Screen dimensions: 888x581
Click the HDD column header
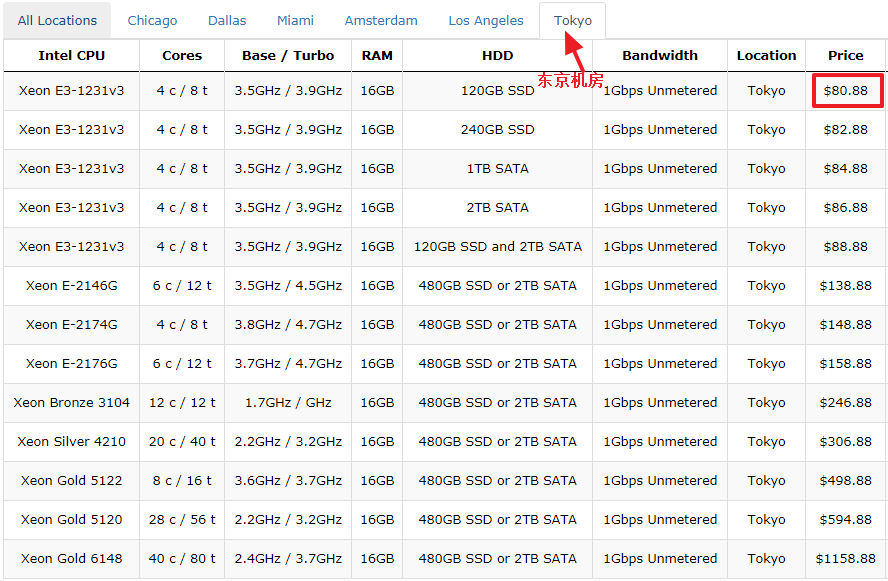pyautogui.click(x=497, y=56)
